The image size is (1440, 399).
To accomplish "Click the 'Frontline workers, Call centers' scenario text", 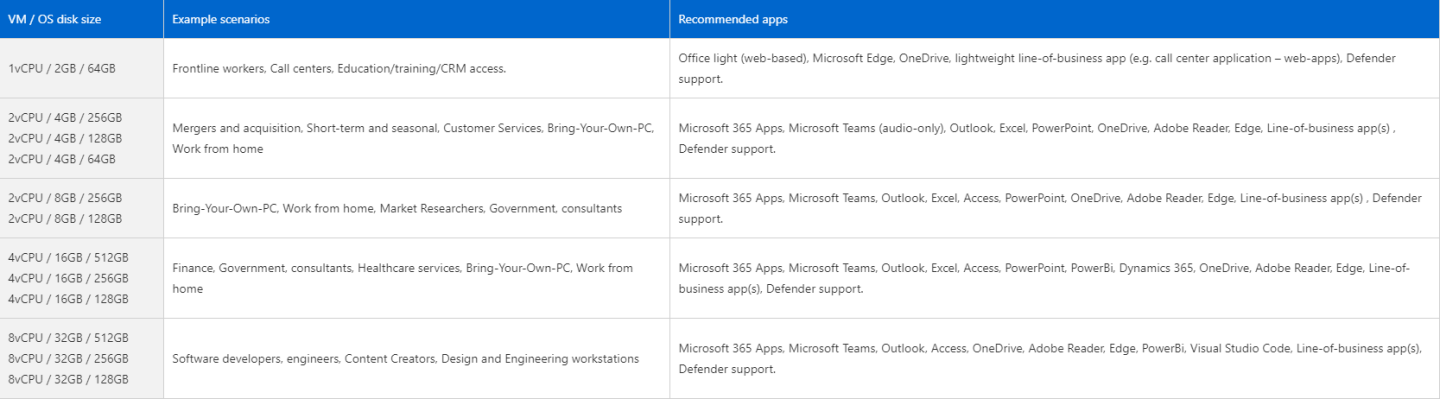I will (x=252, y=68).
